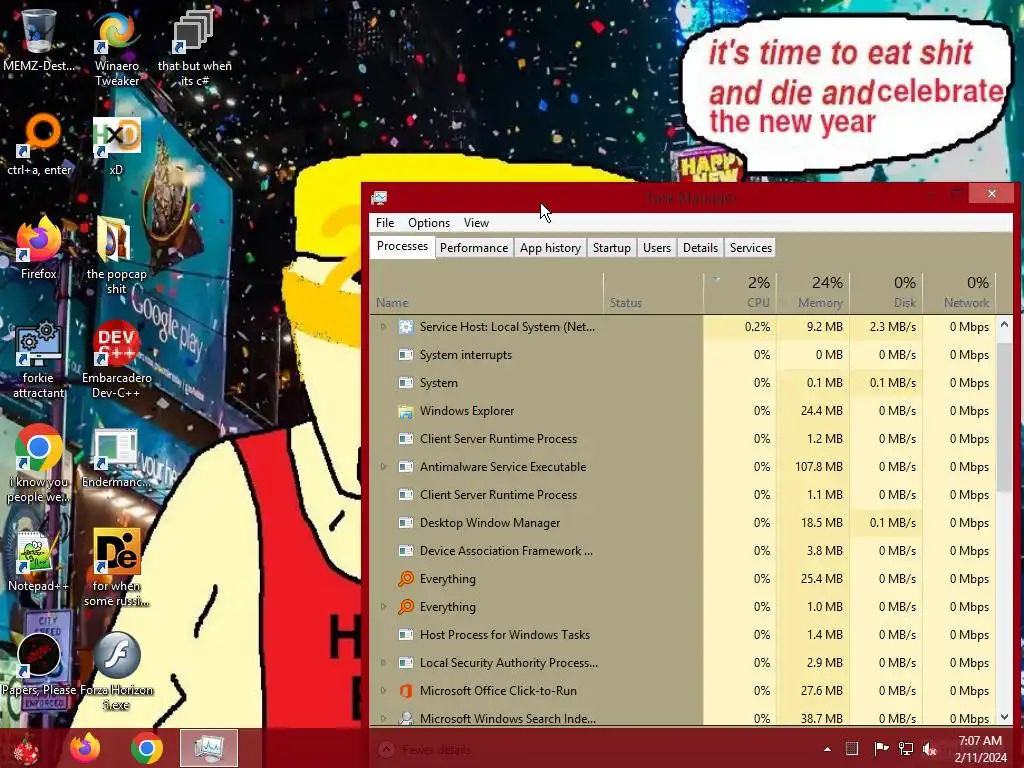
Task: Click the Start button ornament on the taskbar
Action: click(x=26, y=748)
